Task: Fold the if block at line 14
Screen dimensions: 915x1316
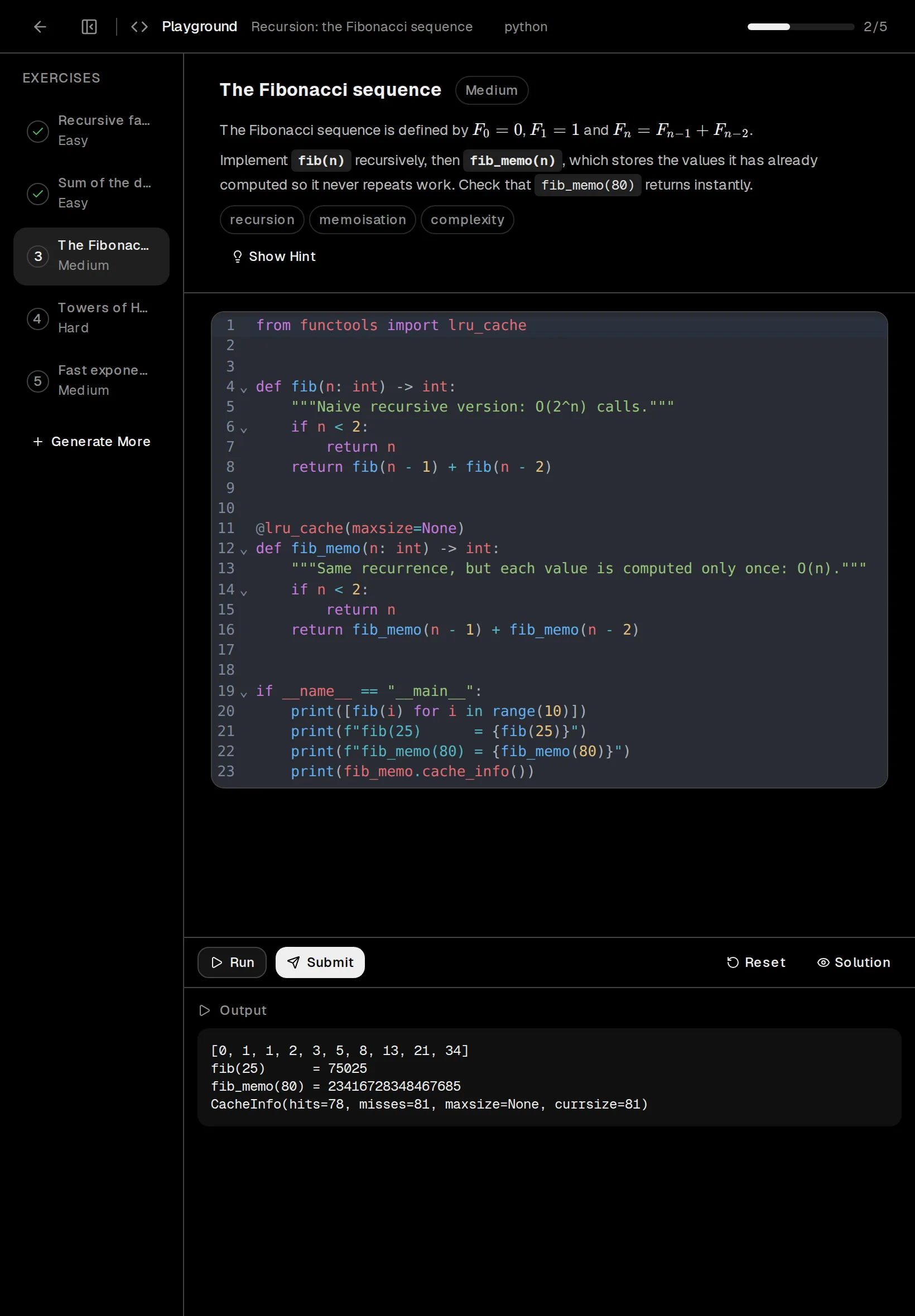Action: (244, 592)
